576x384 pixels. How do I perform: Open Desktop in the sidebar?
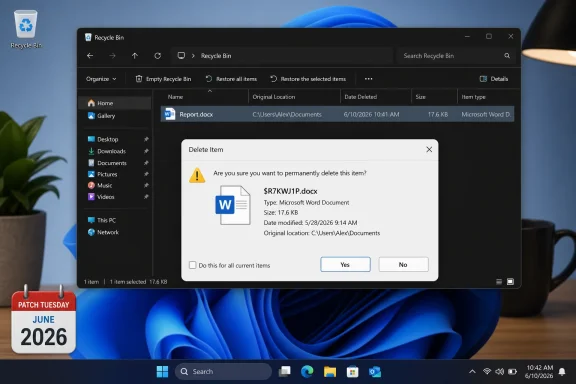tap(108, 139)
